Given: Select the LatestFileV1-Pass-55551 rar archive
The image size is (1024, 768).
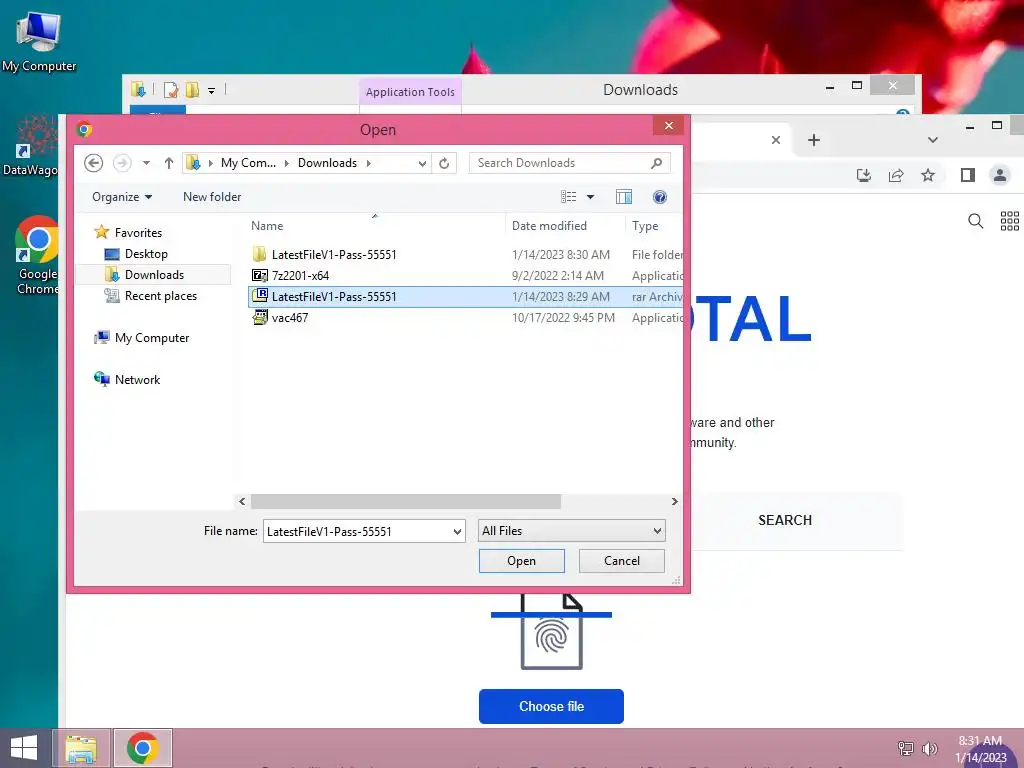Looking at the screenshot, I should pos(465,296).
